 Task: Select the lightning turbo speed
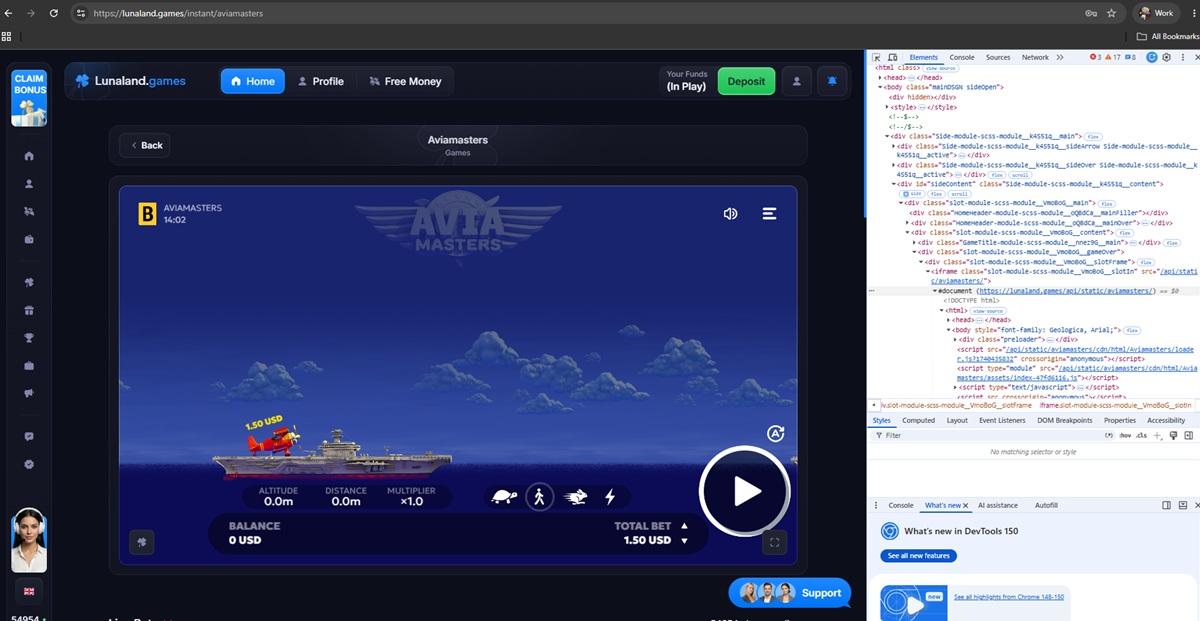tap(609, 496)
